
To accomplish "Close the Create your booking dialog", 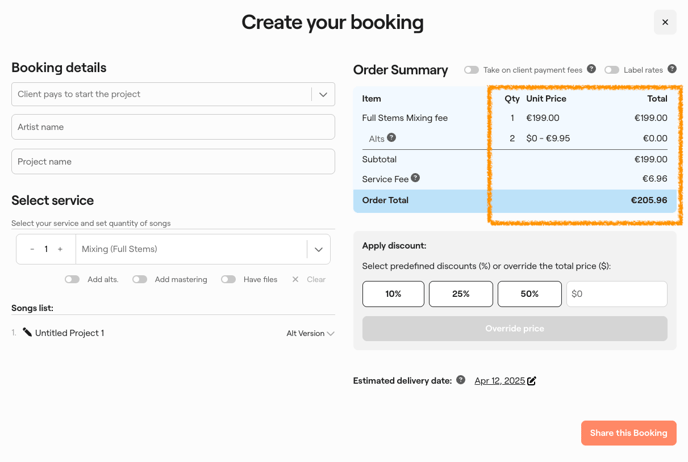I will coord(665,22).
